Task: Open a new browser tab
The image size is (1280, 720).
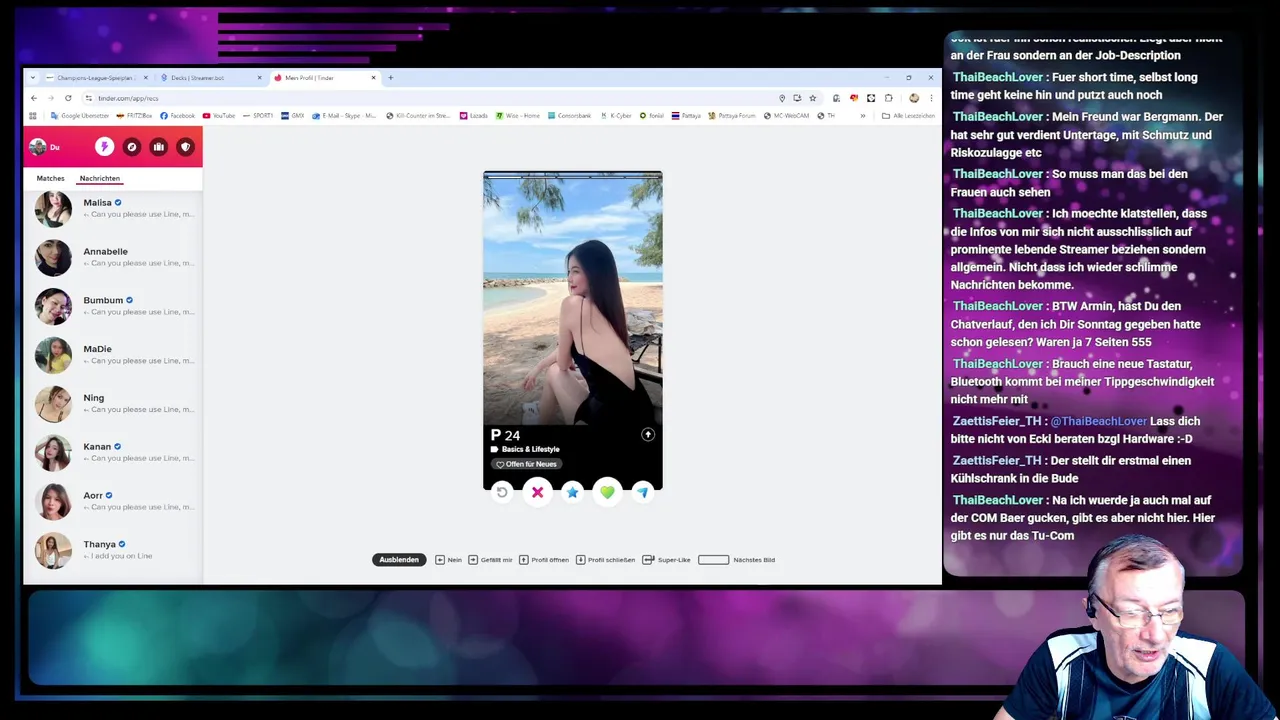Action: tap(390, 78)
